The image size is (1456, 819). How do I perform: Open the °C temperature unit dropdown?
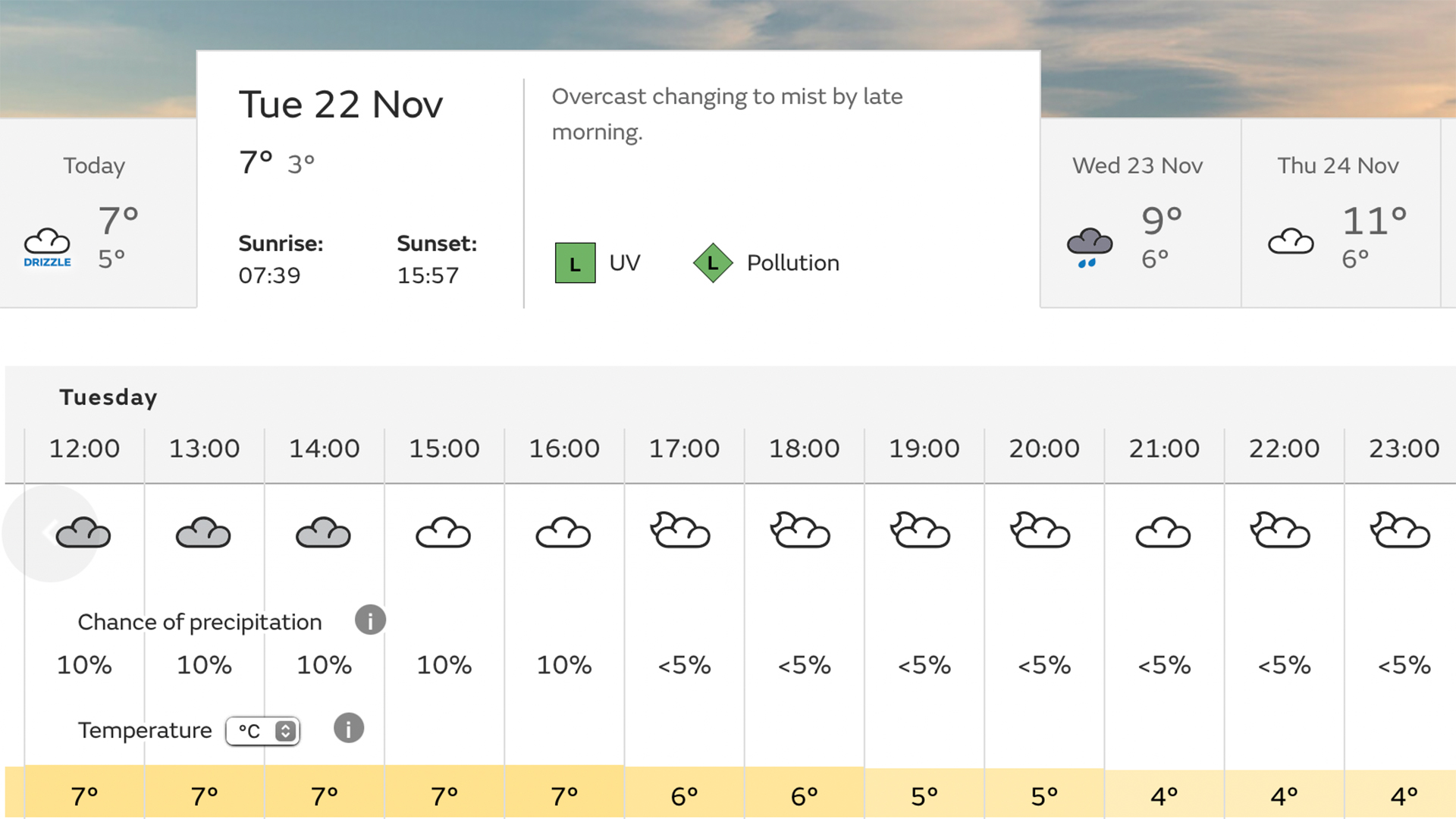(262, 731)
